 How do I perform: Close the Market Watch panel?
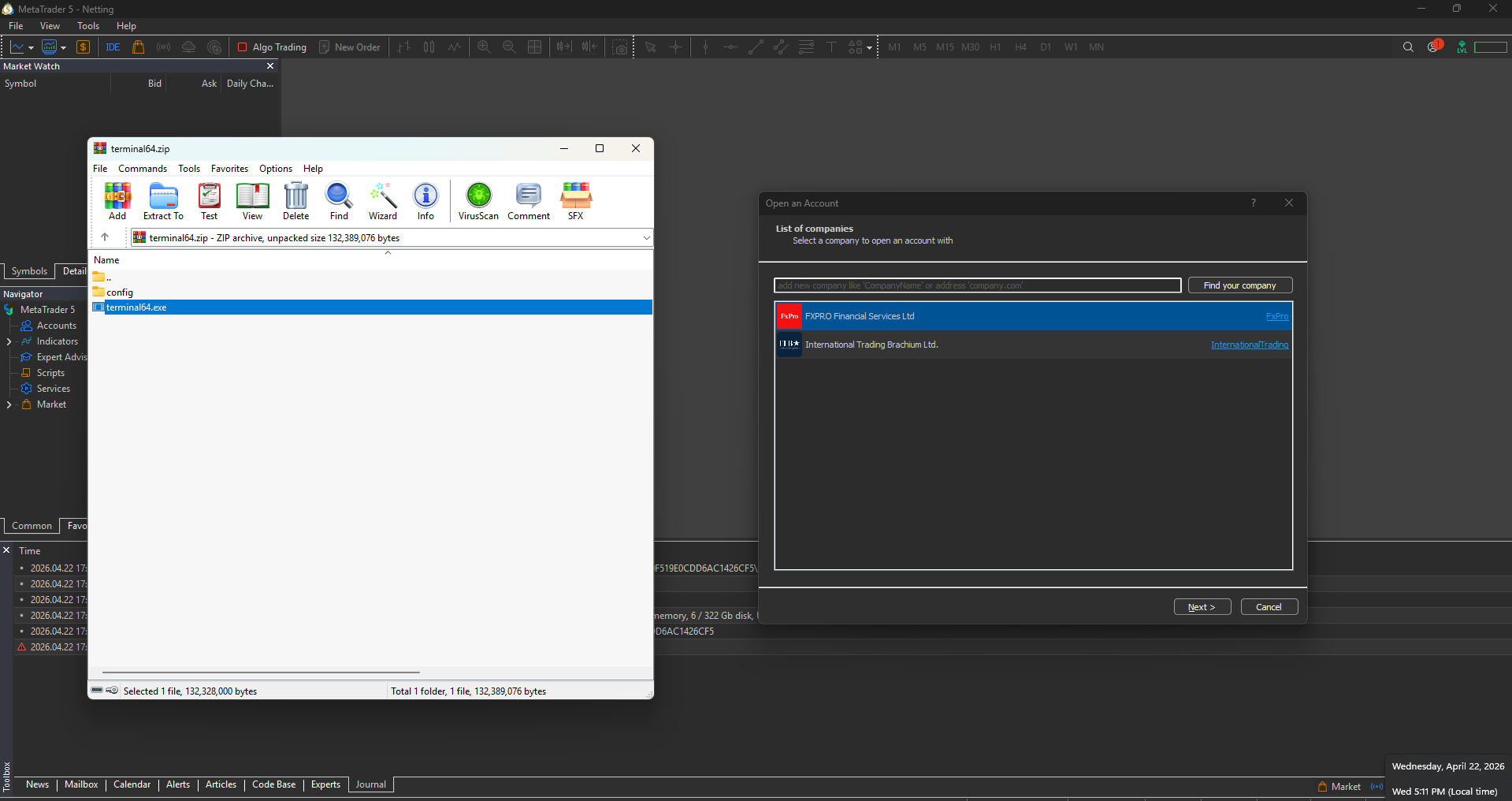coord(270,66)
